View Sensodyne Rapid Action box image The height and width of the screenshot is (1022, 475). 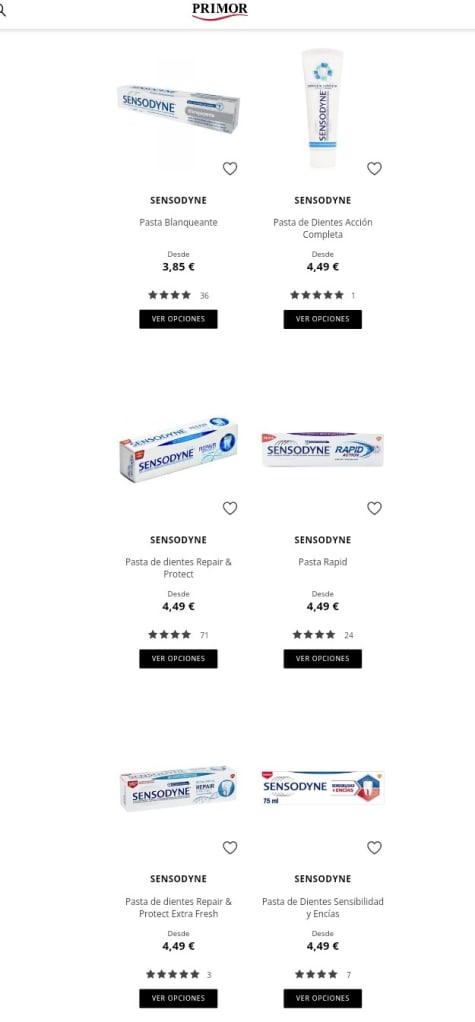pos(323,450)
